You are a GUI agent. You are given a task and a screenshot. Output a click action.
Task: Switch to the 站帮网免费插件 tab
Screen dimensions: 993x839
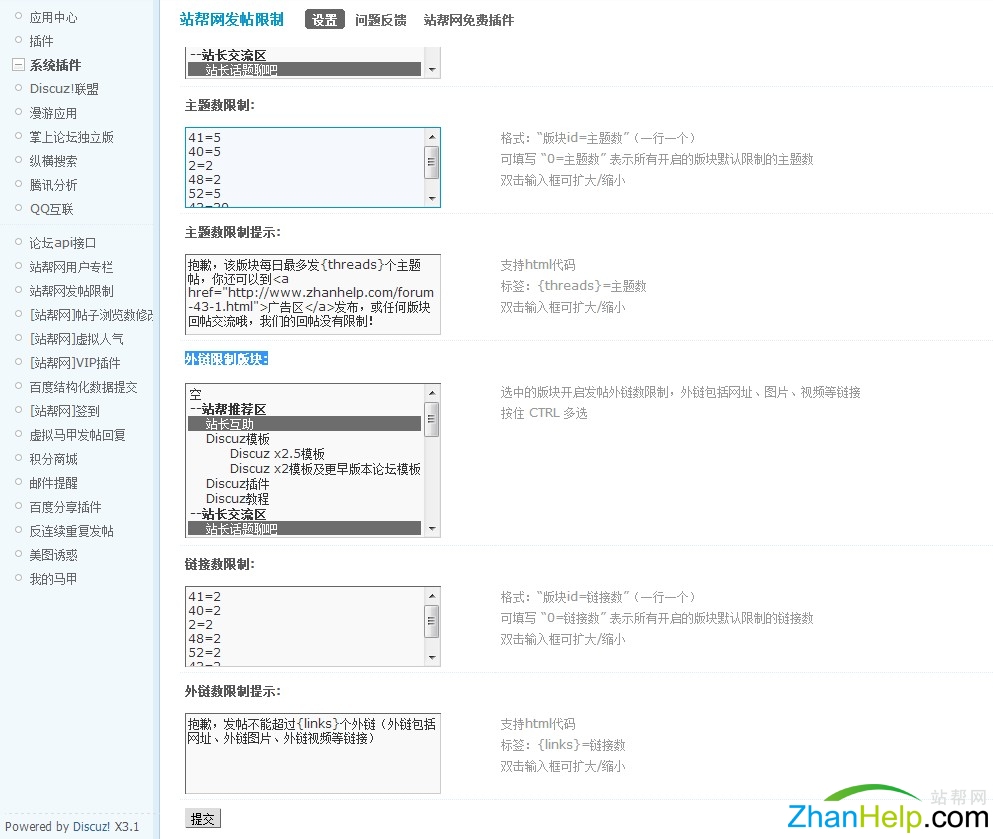(467, 18)
